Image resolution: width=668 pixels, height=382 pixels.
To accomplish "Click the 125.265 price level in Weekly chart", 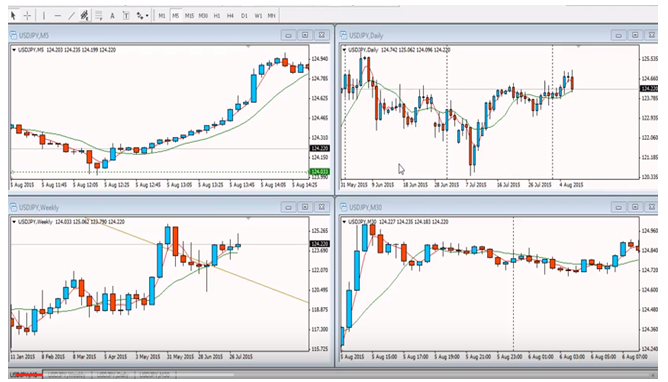I will click(320, 231).
